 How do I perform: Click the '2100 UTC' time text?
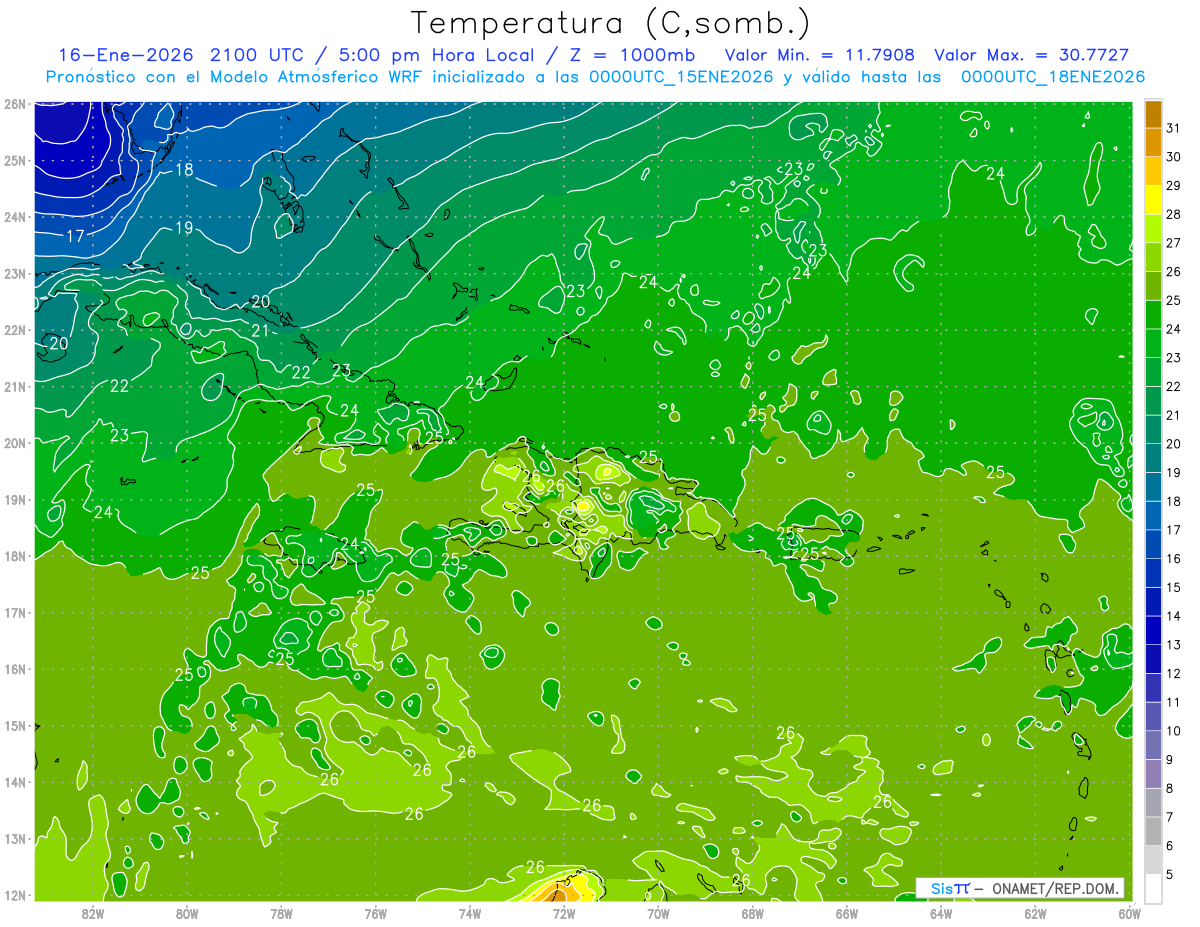point(258,55)
